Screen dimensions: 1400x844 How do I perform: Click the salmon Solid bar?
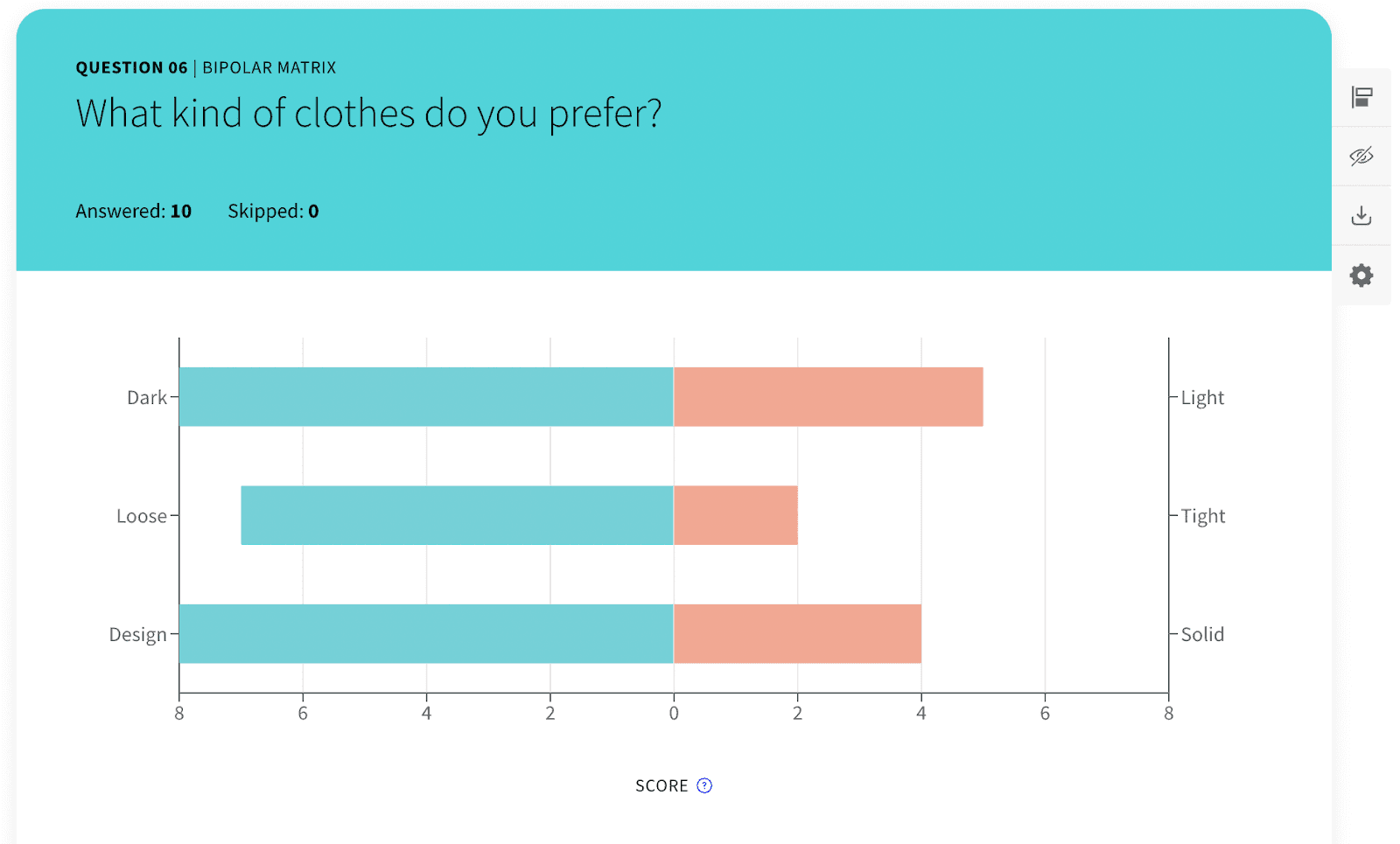click(797, 633)
